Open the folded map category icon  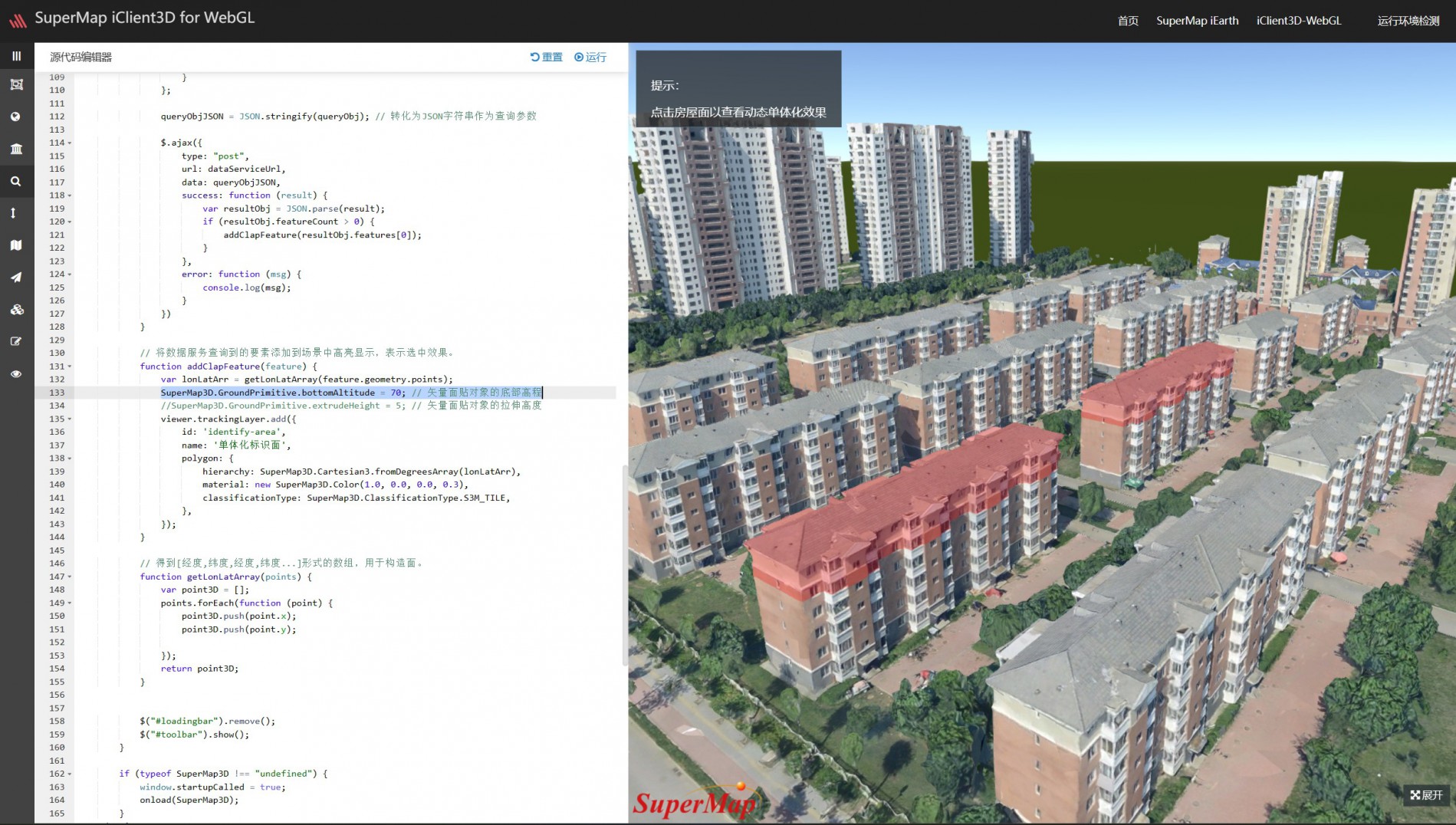tap(16, 245)
